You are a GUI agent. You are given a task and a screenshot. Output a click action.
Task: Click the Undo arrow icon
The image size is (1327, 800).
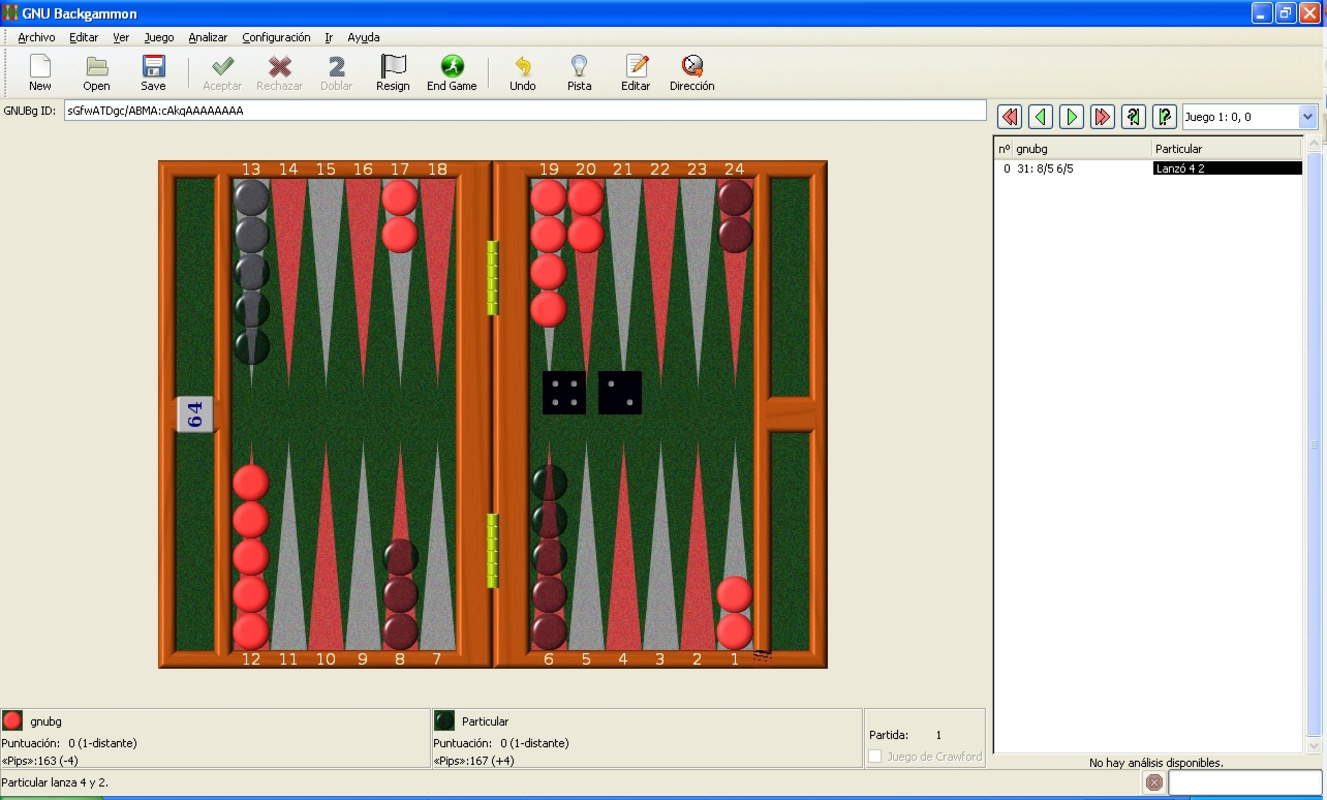click(x=521, y=70)
